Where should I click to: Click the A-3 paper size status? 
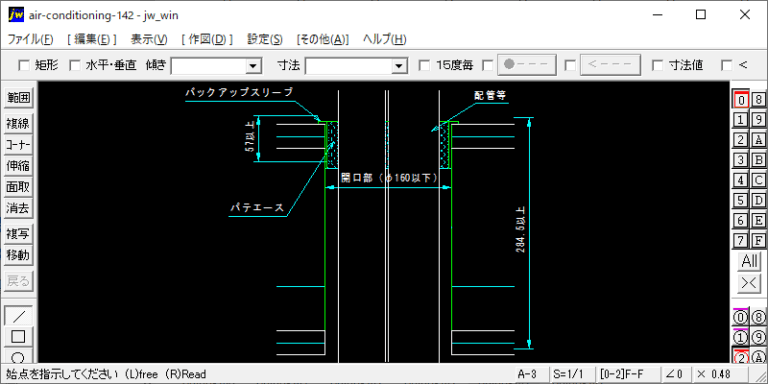(531, 374)
